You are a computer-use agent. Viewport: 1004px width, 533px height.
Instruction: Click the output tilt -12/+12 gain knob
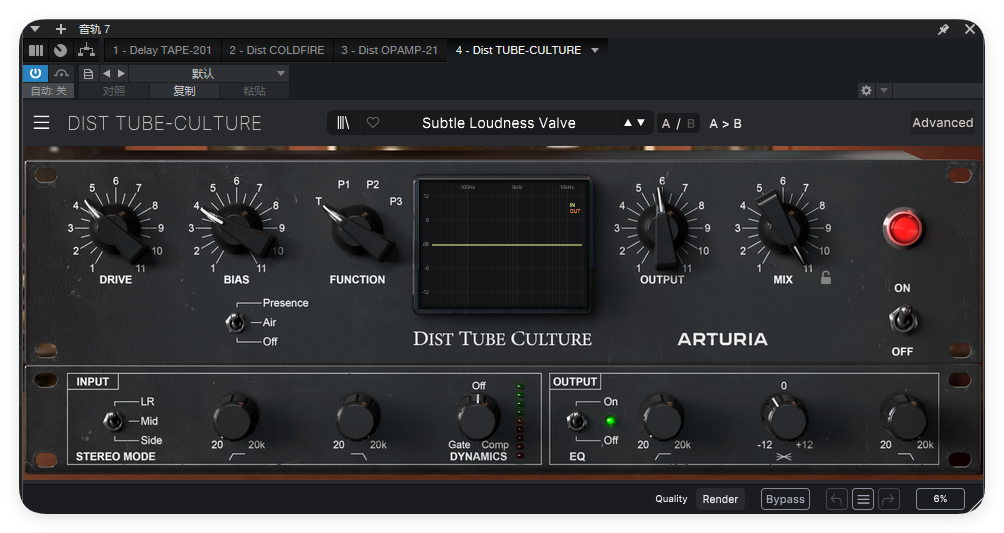[x=784, y=418]
